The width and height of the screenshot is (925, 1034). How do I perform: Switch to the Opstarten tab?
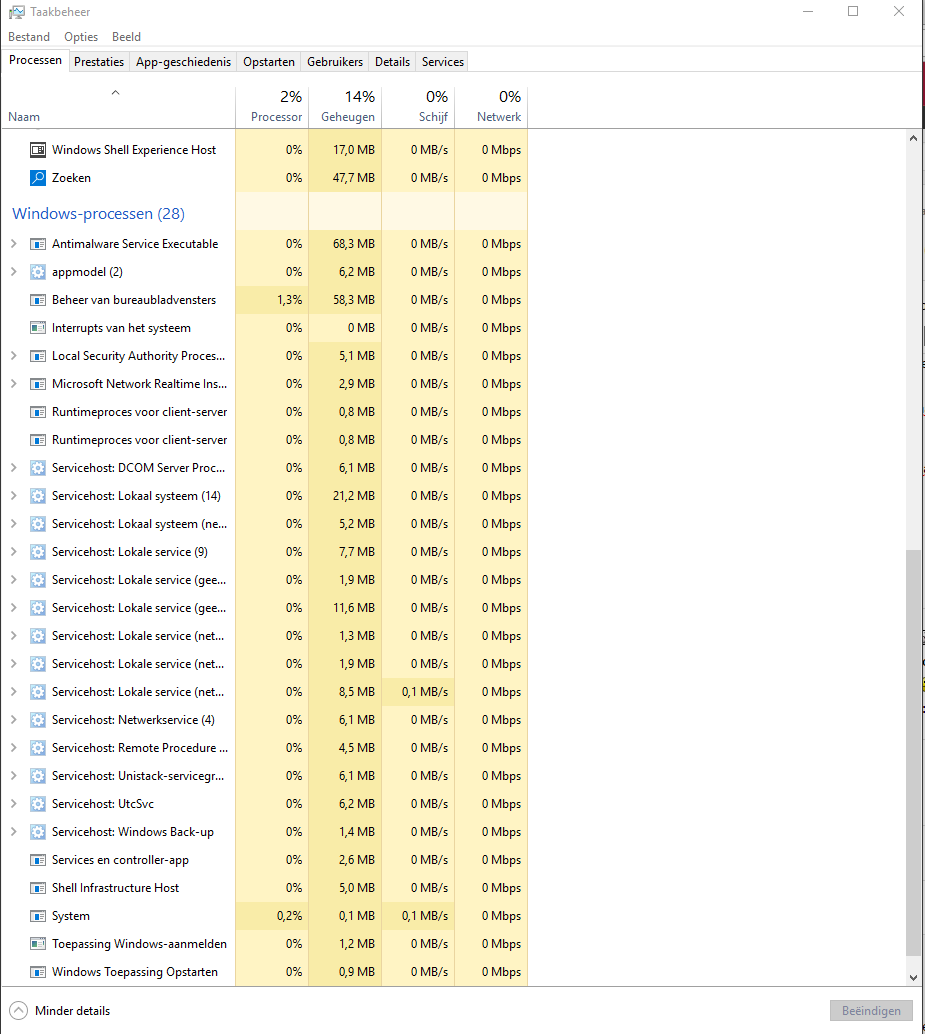[269, 62]
